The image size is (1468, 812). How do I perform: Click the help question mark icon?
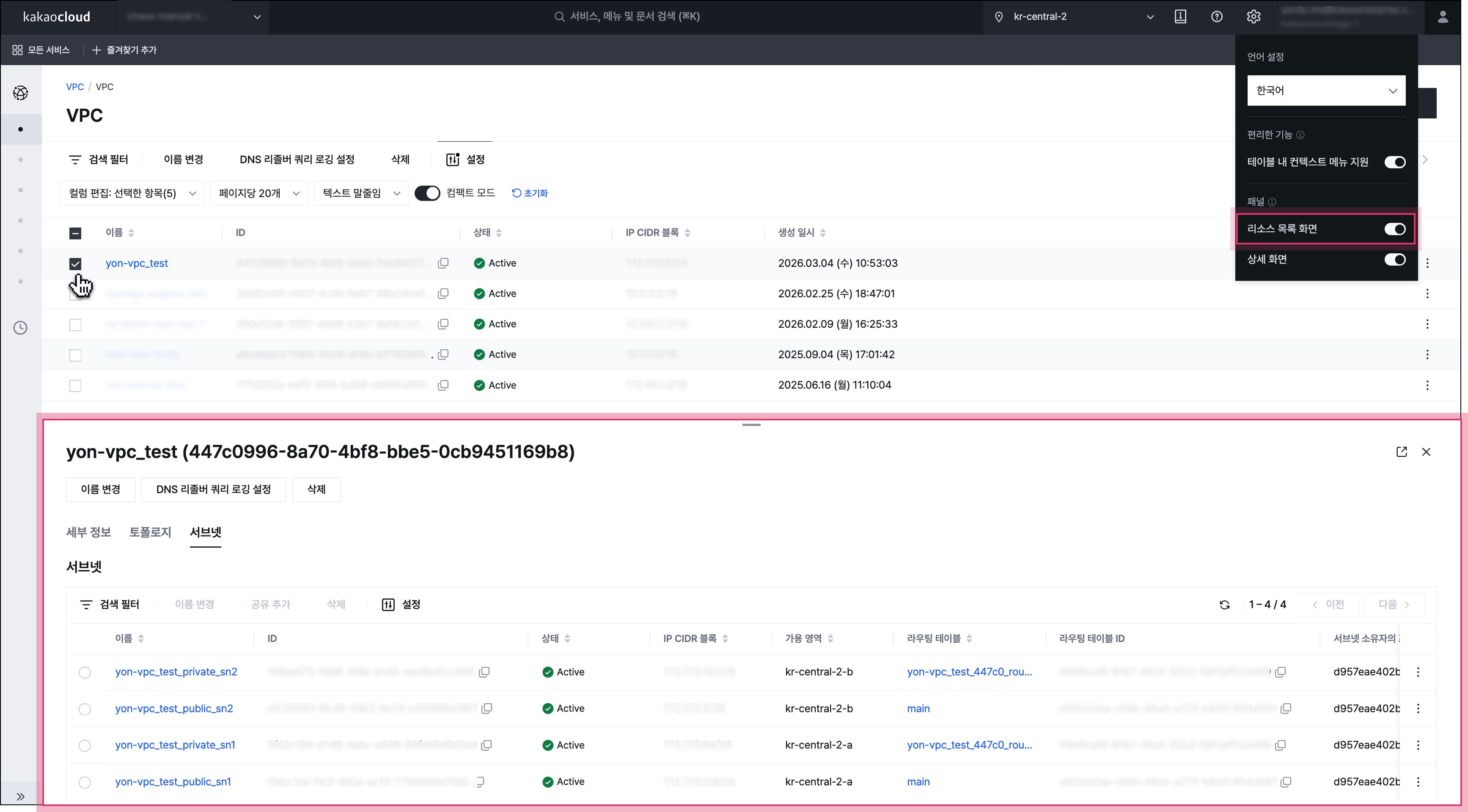click(1217, 16)
